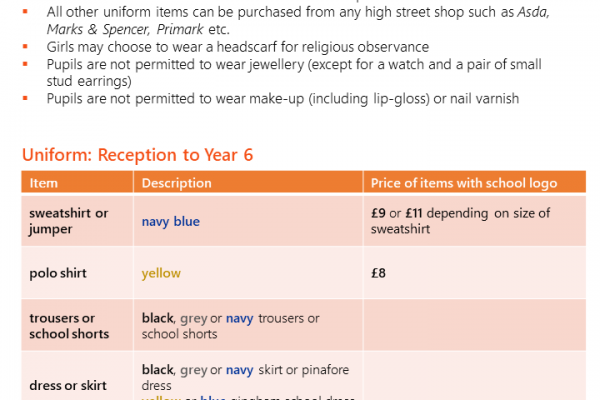
Task: Click the 'Description' column header
Action: click(177, 183)
